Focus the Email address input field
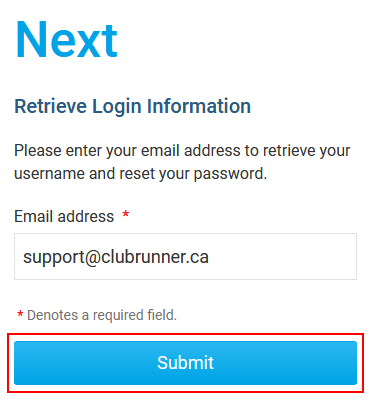This screenshot has height=402, width=375. 185,256
